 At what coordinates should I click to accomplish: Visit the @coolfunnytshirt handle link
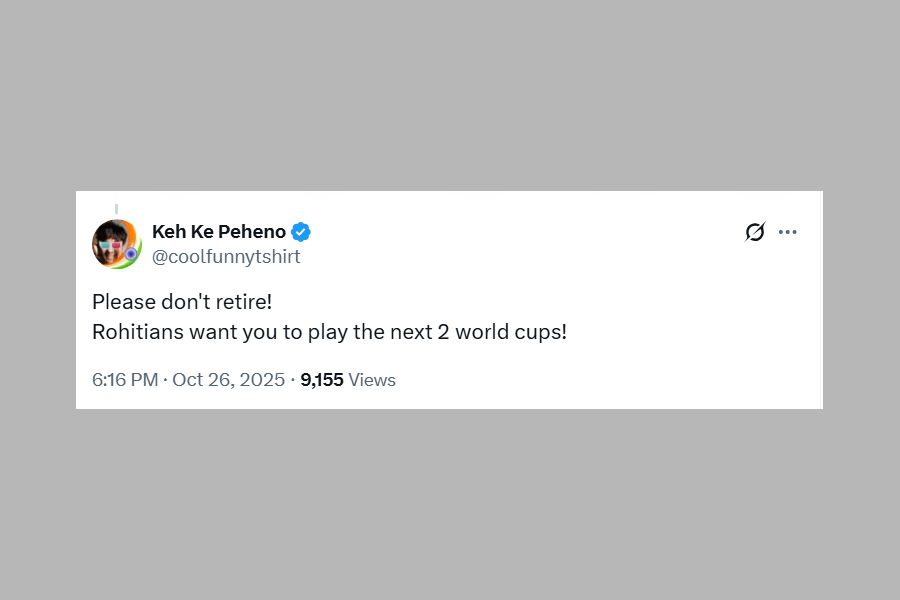pos(226,257)
